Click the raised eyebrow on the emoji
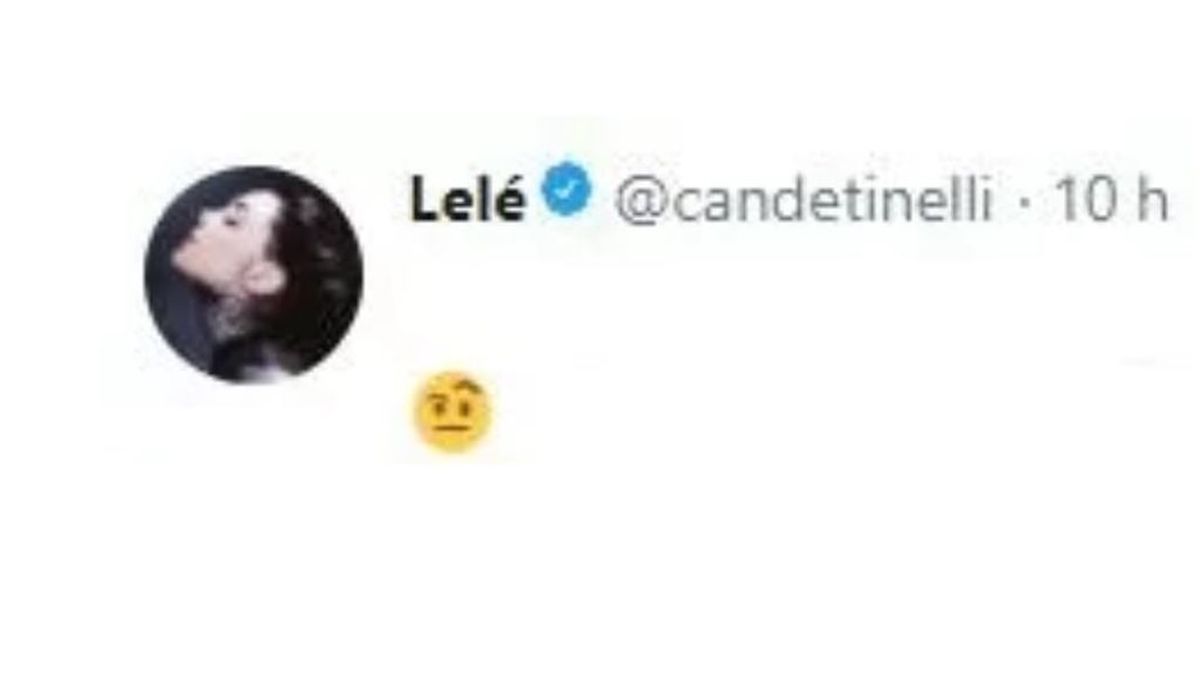The height and width of the screenshot is (692, 1200). tap(470, 388)
